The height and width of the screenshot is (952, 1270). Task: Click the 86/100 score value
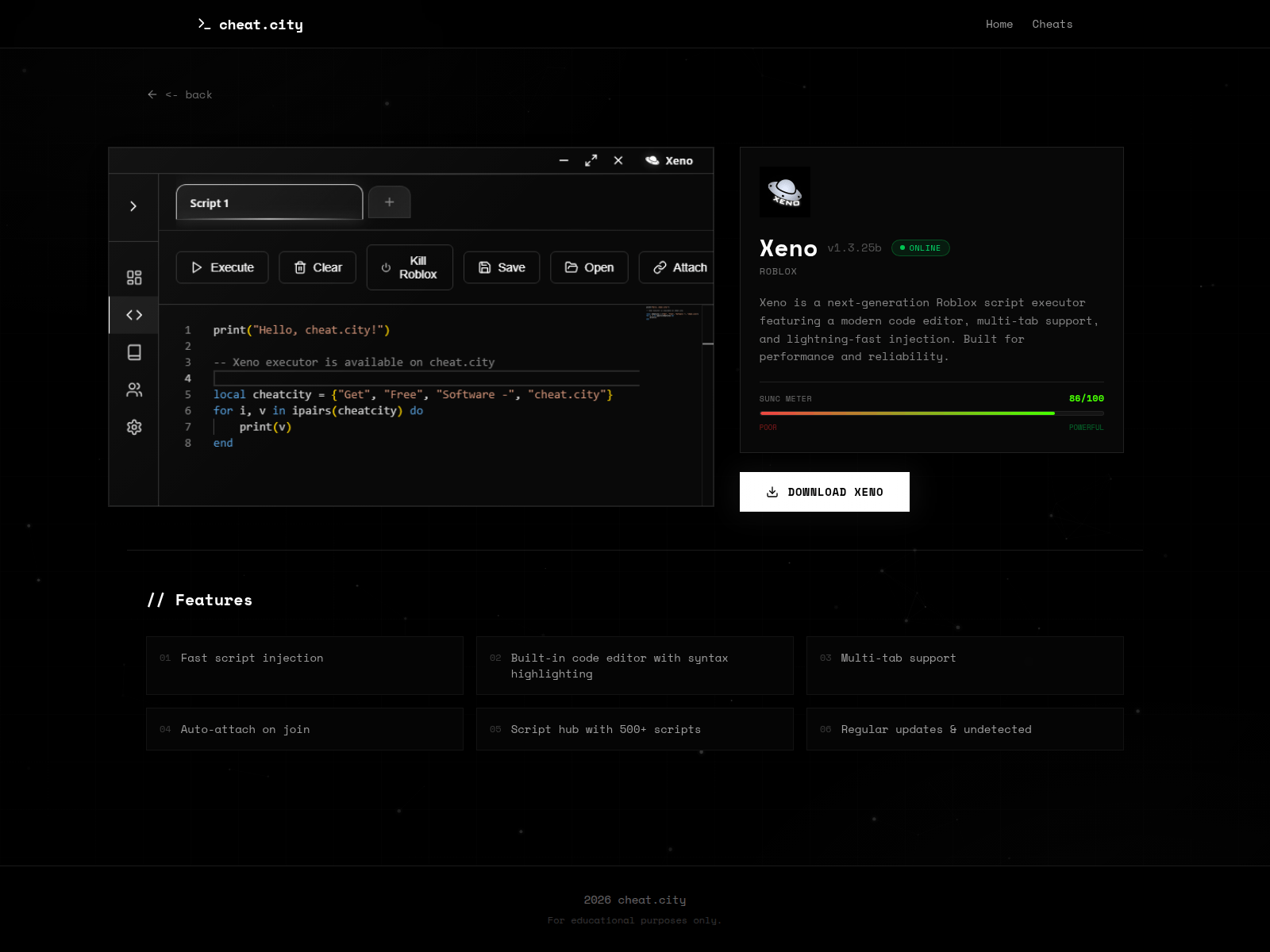[1086, 398]
